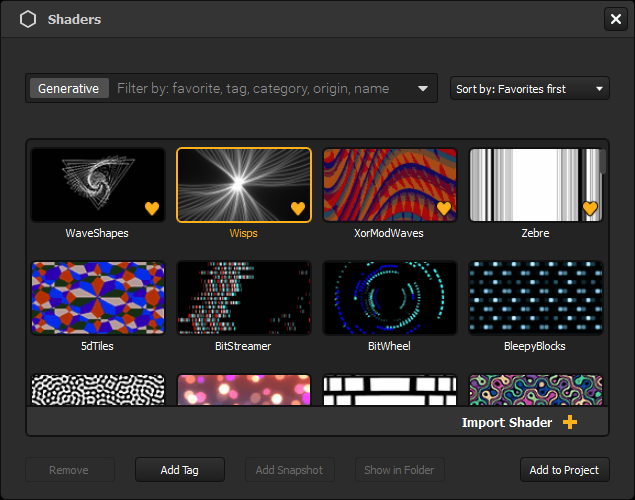Screen dimensions: 635x500
Task: Select the Generative filter tag
Action: pyautogui.click(x=69, y=88)
